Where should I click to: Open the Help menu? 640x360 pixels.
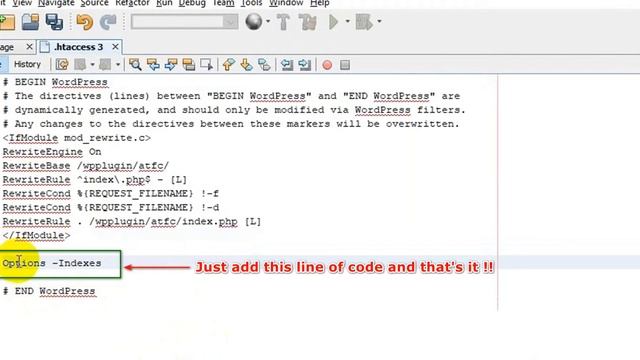click(320, 3)
